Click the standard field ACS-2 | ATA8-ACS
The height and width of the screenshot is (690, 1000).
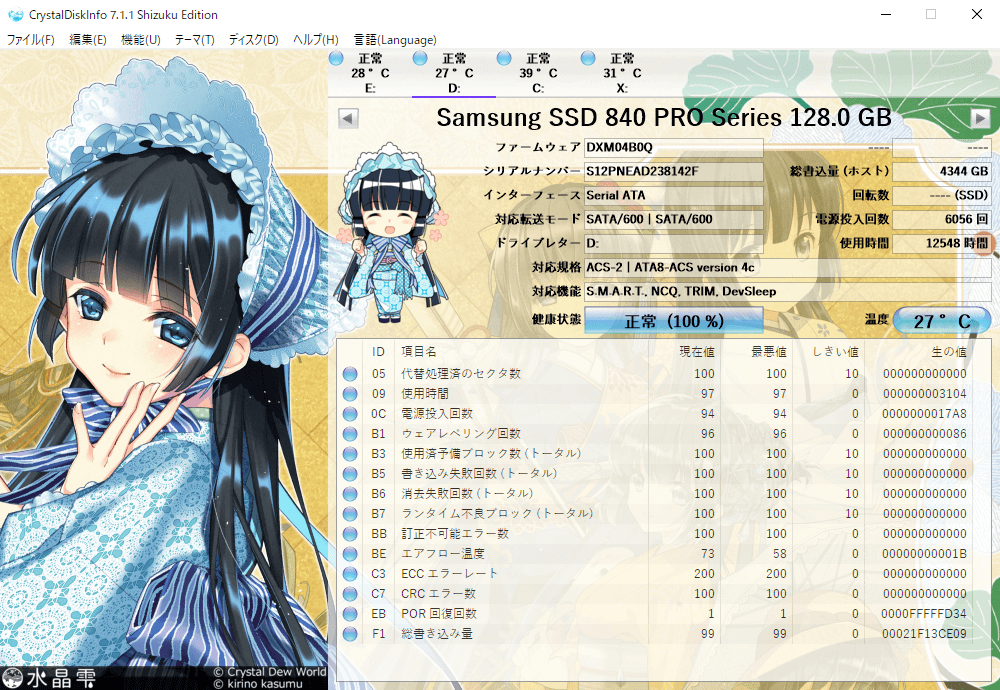point(788,267)
